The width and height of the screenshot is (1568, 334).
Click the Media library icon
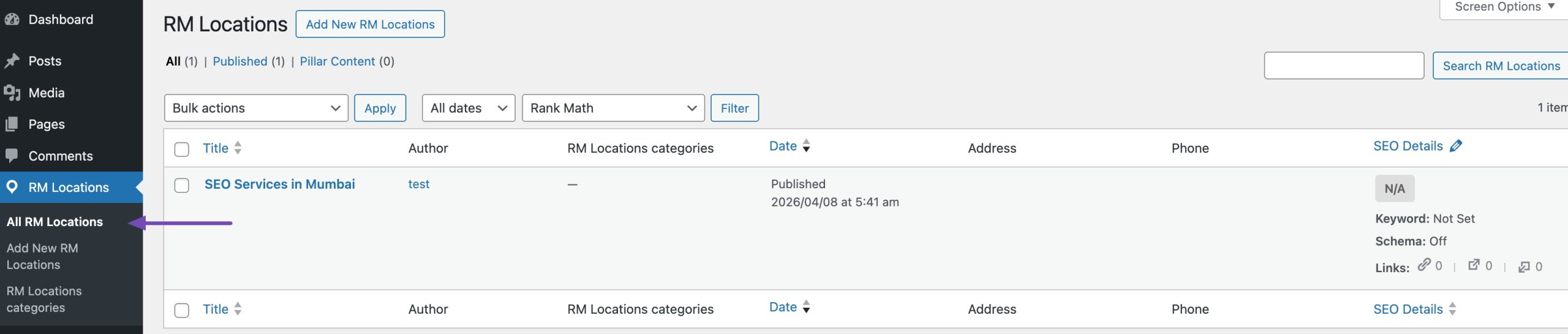click(x=12, y=93)
